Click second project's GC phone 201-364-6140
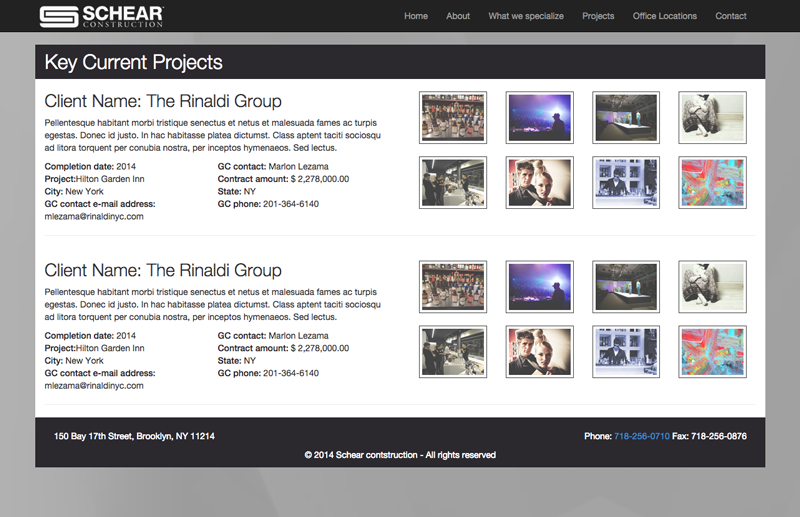800x517 pixels. [268, 373]
